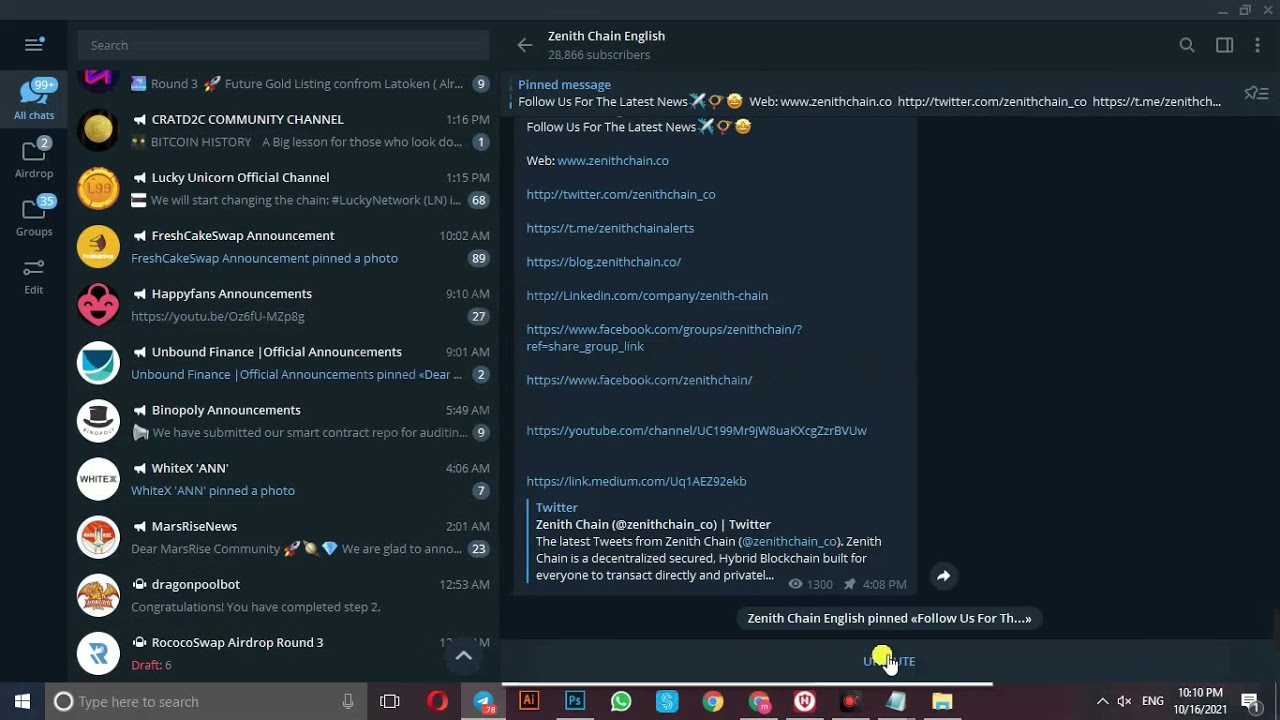Open blog.zenithchain.co link
The width and height of the screenshot is (1280, 720).
(x=604, y=262)
